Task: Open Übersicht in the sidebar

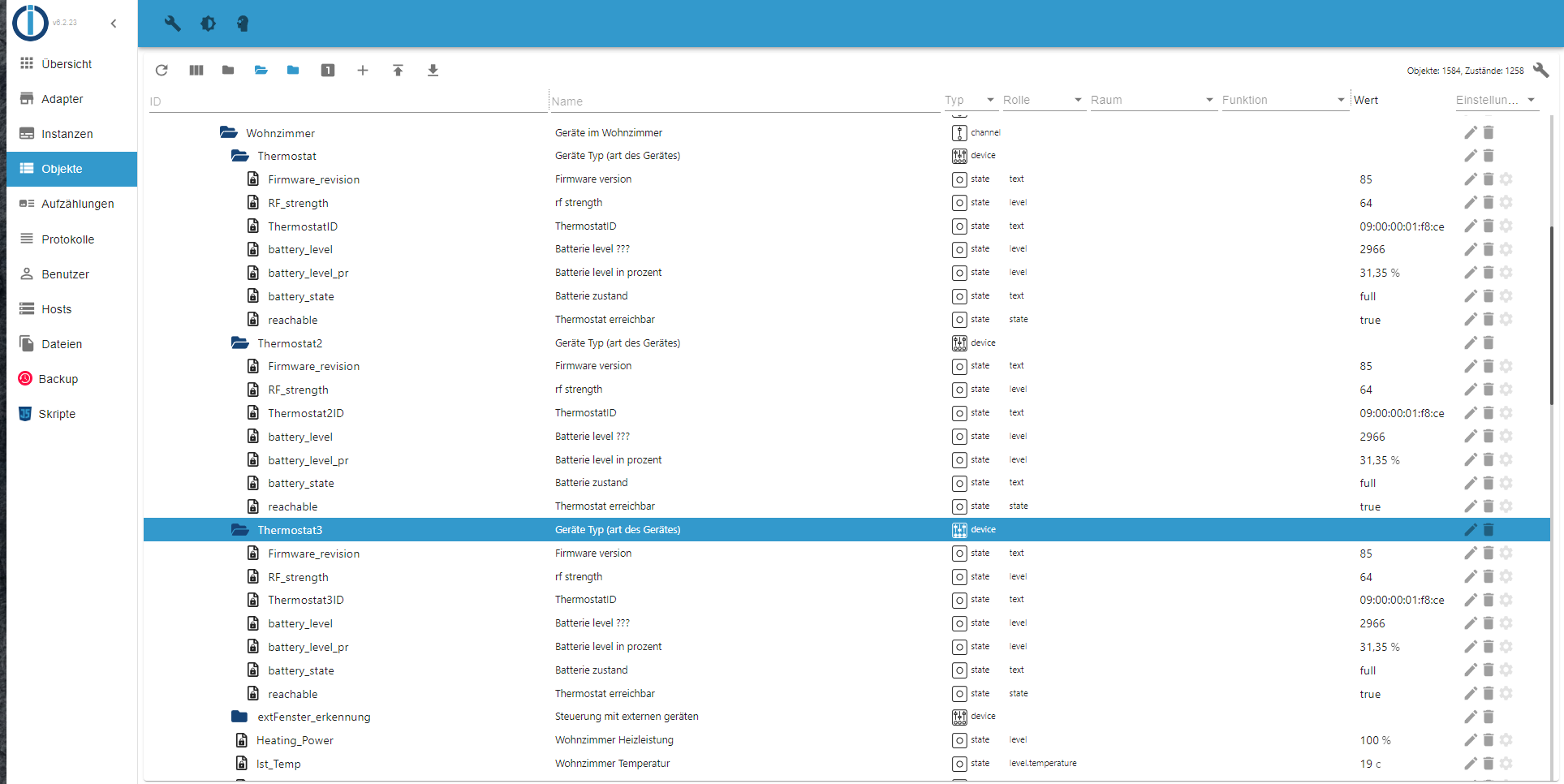Action: (71, 64)
